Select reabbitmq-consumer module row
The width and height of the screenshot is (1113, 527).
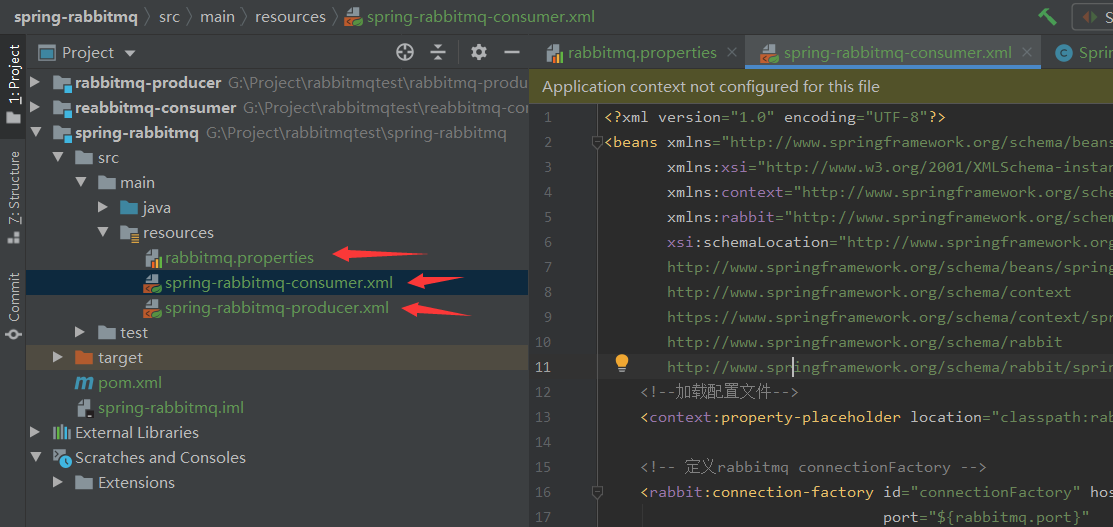277,108
